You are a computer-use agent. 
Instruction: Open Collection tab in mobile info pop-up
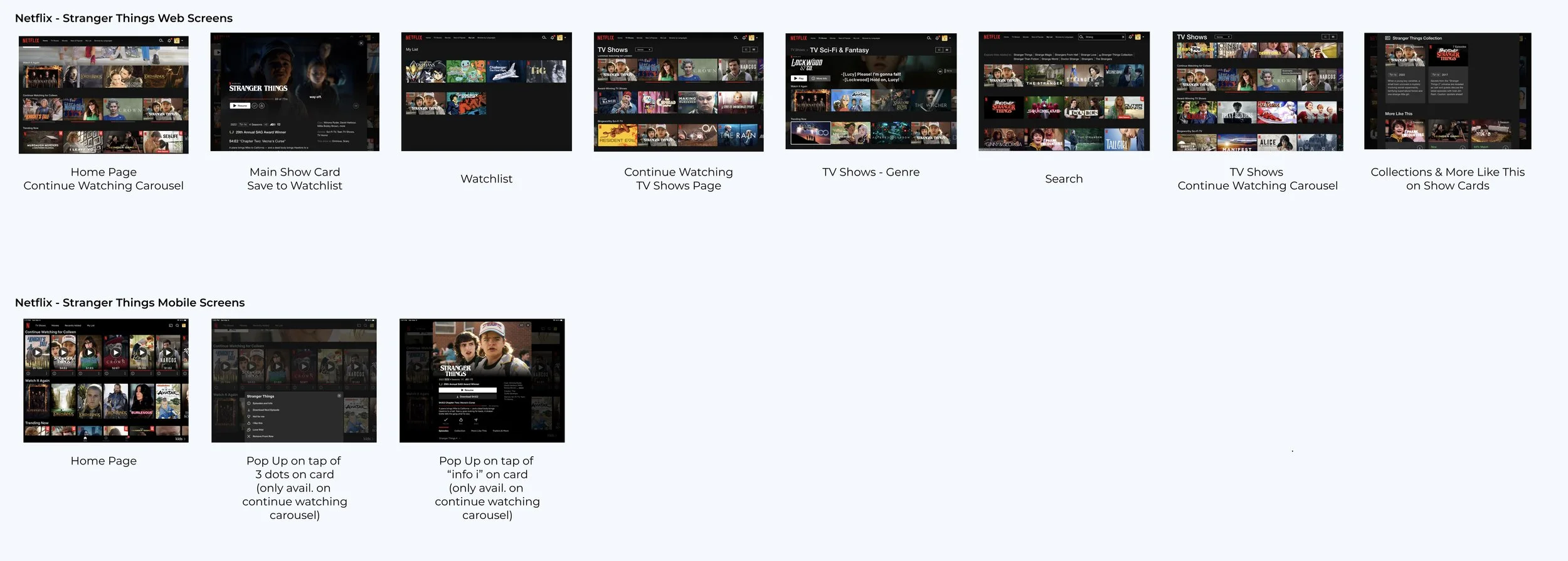coord(460,431)
